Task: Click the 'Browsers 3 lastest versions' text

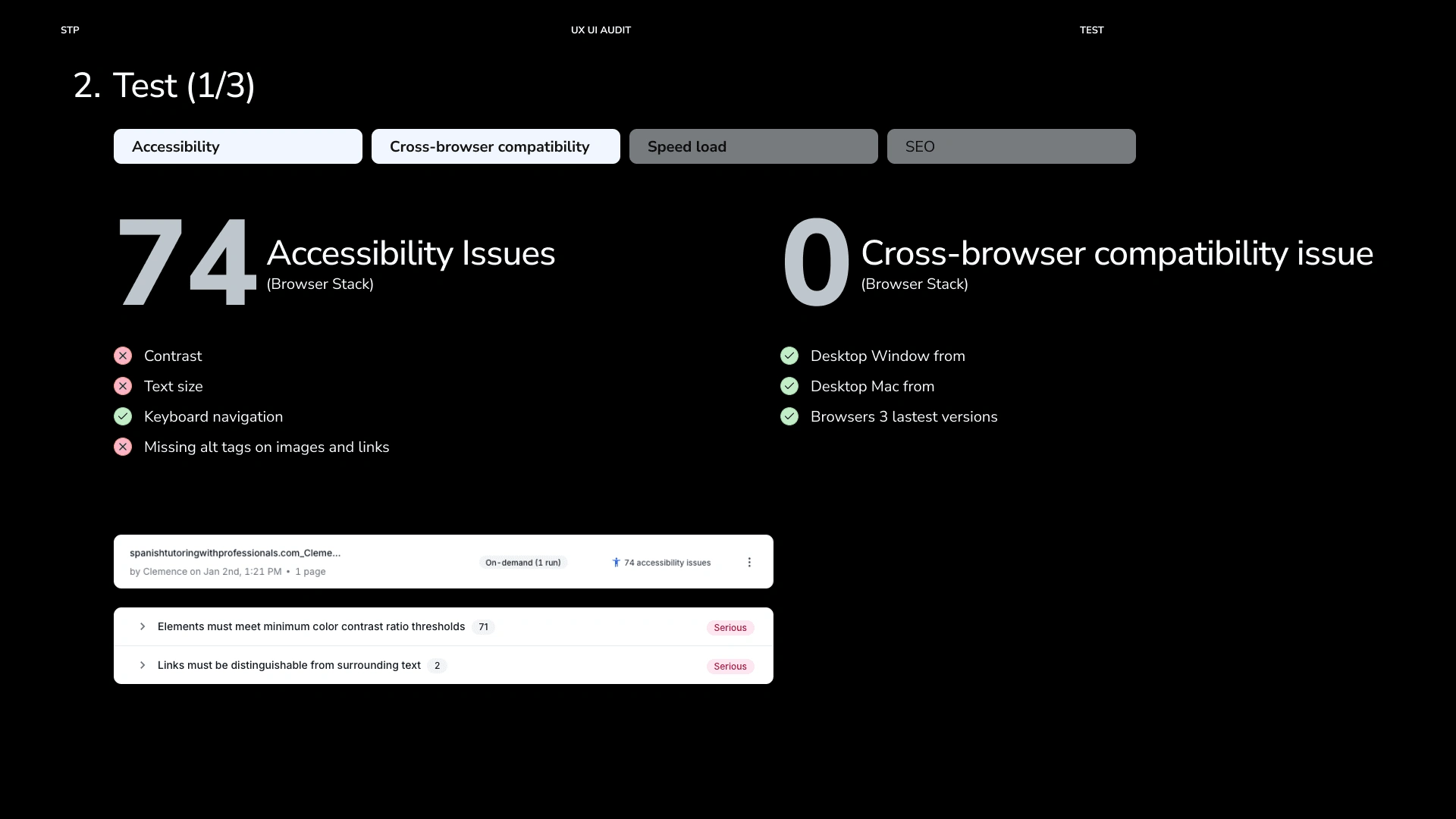Action: point(904,416)
